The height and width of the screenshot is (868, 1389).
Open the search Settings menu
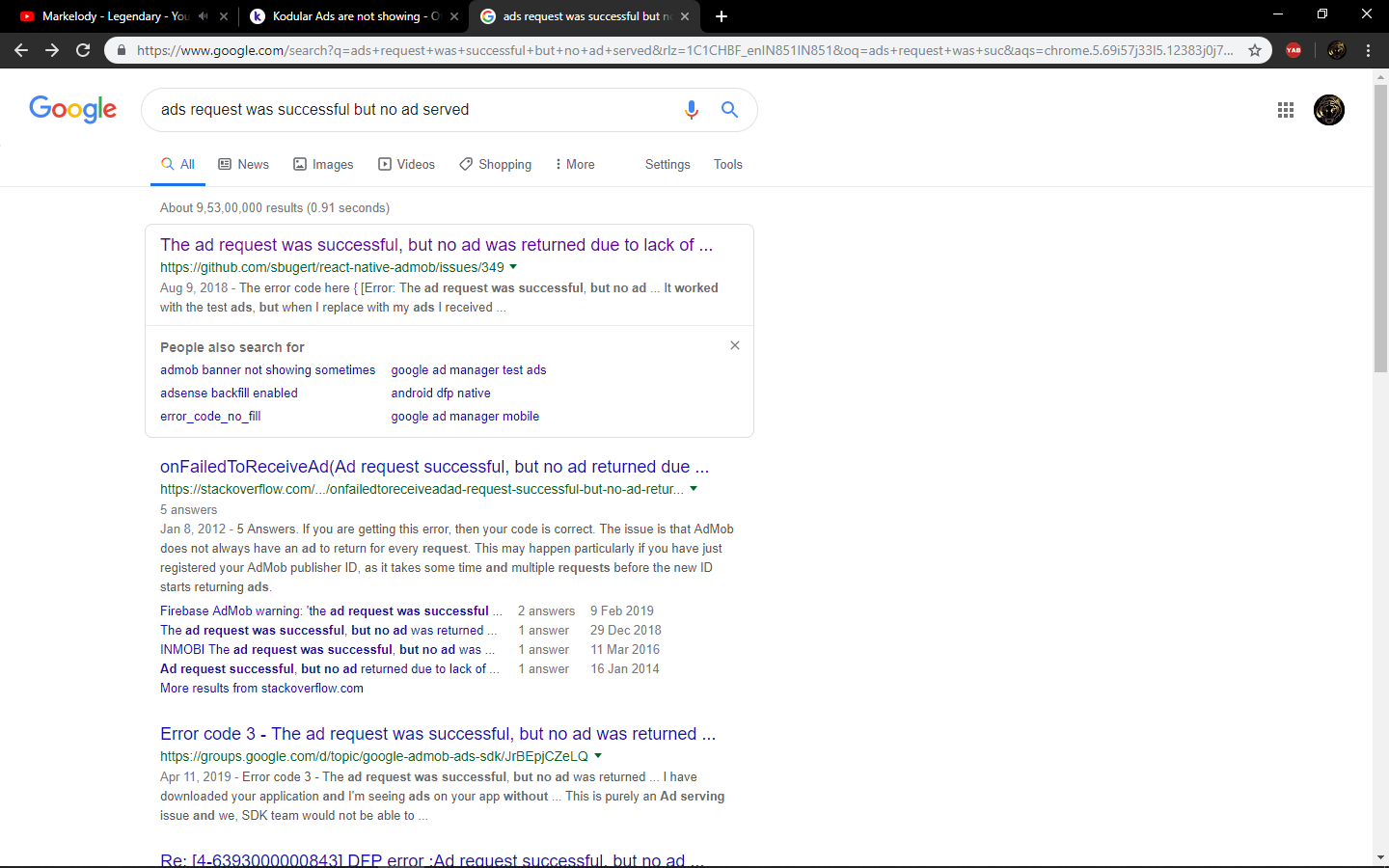click(x=667, y=165)
